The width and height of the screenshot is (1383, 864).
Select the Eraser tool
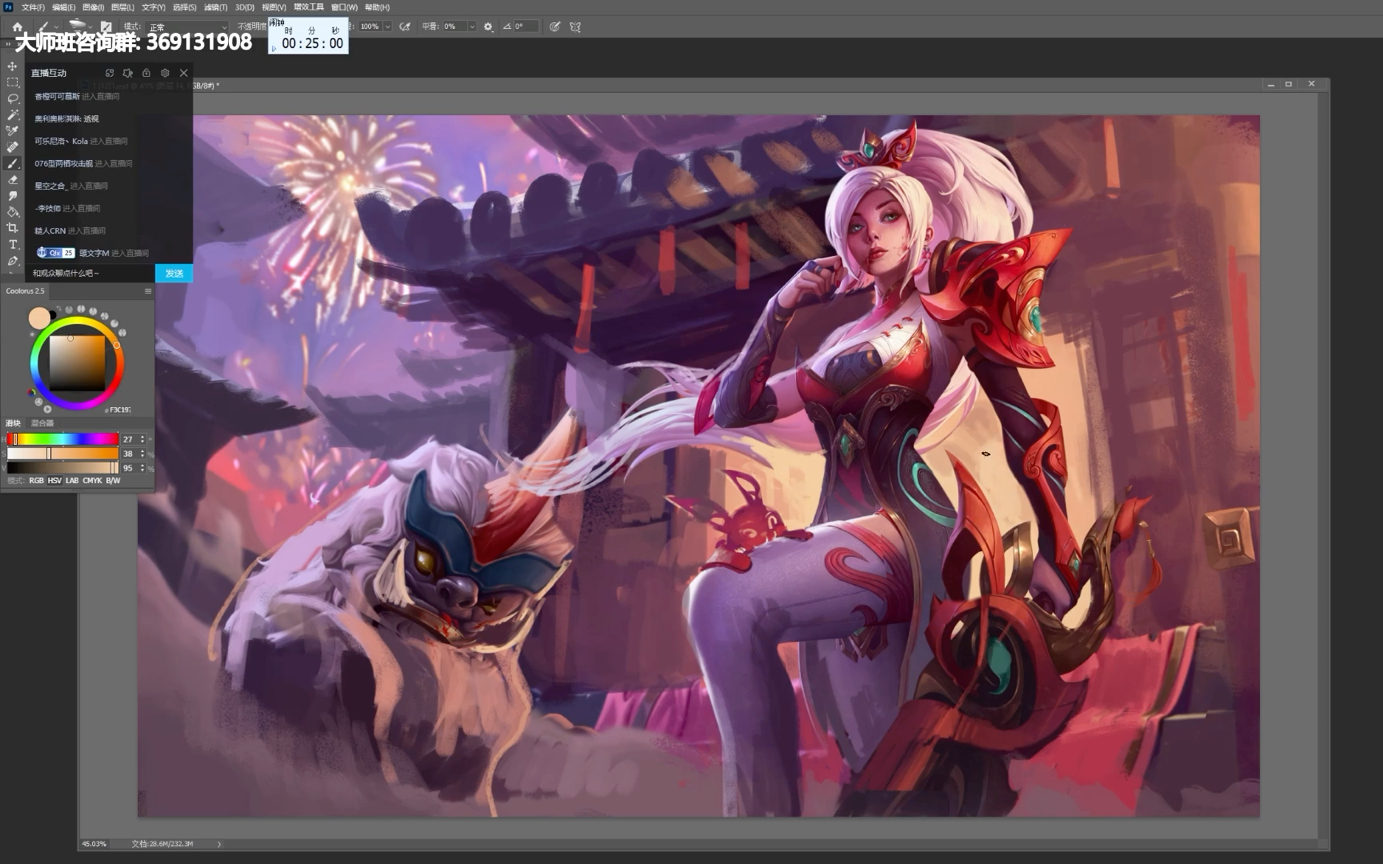(x=13, y=180)
